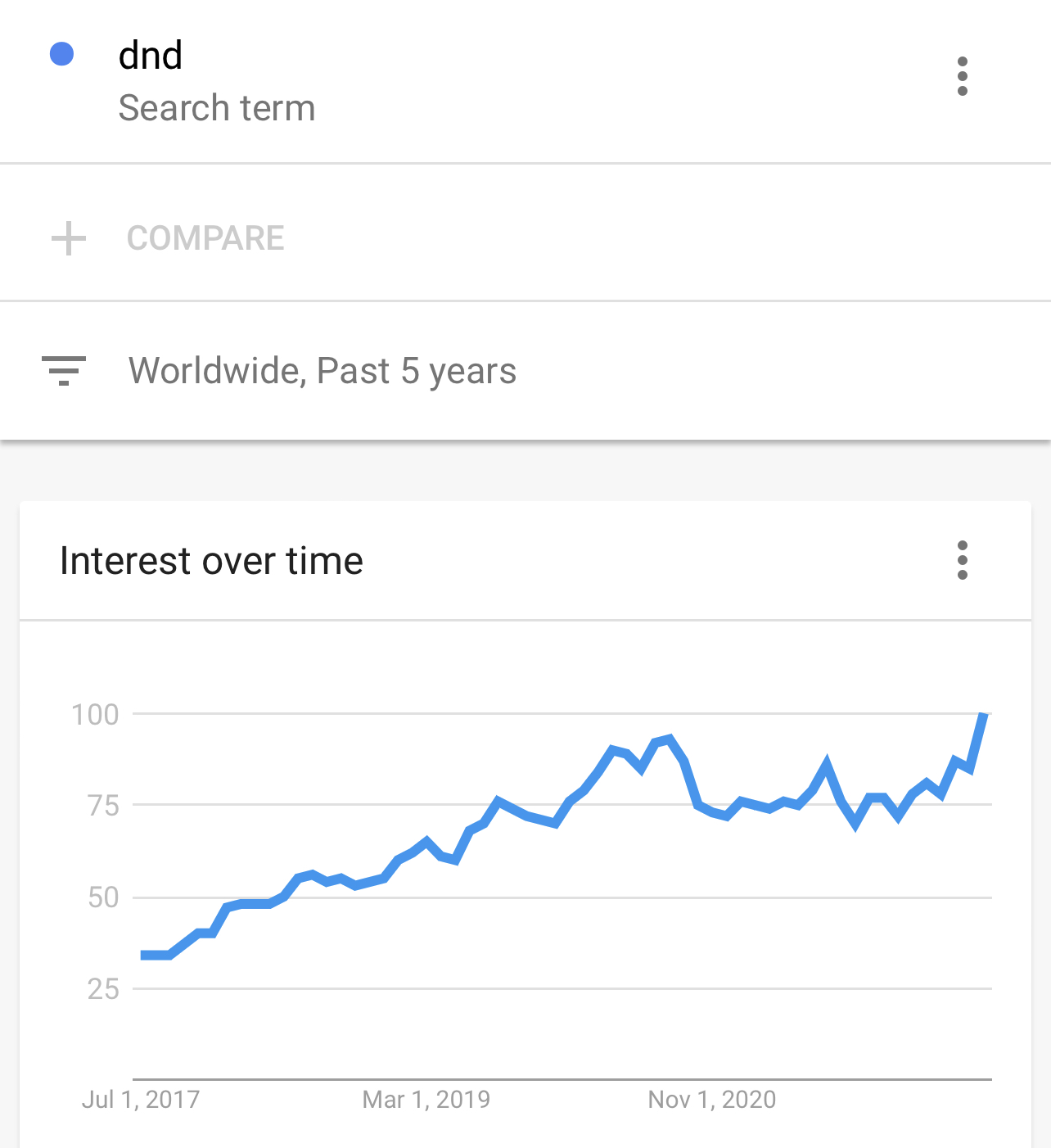Click the 50 value axis label
The width and height of the screenshot is (1051, 1148).
104,897
